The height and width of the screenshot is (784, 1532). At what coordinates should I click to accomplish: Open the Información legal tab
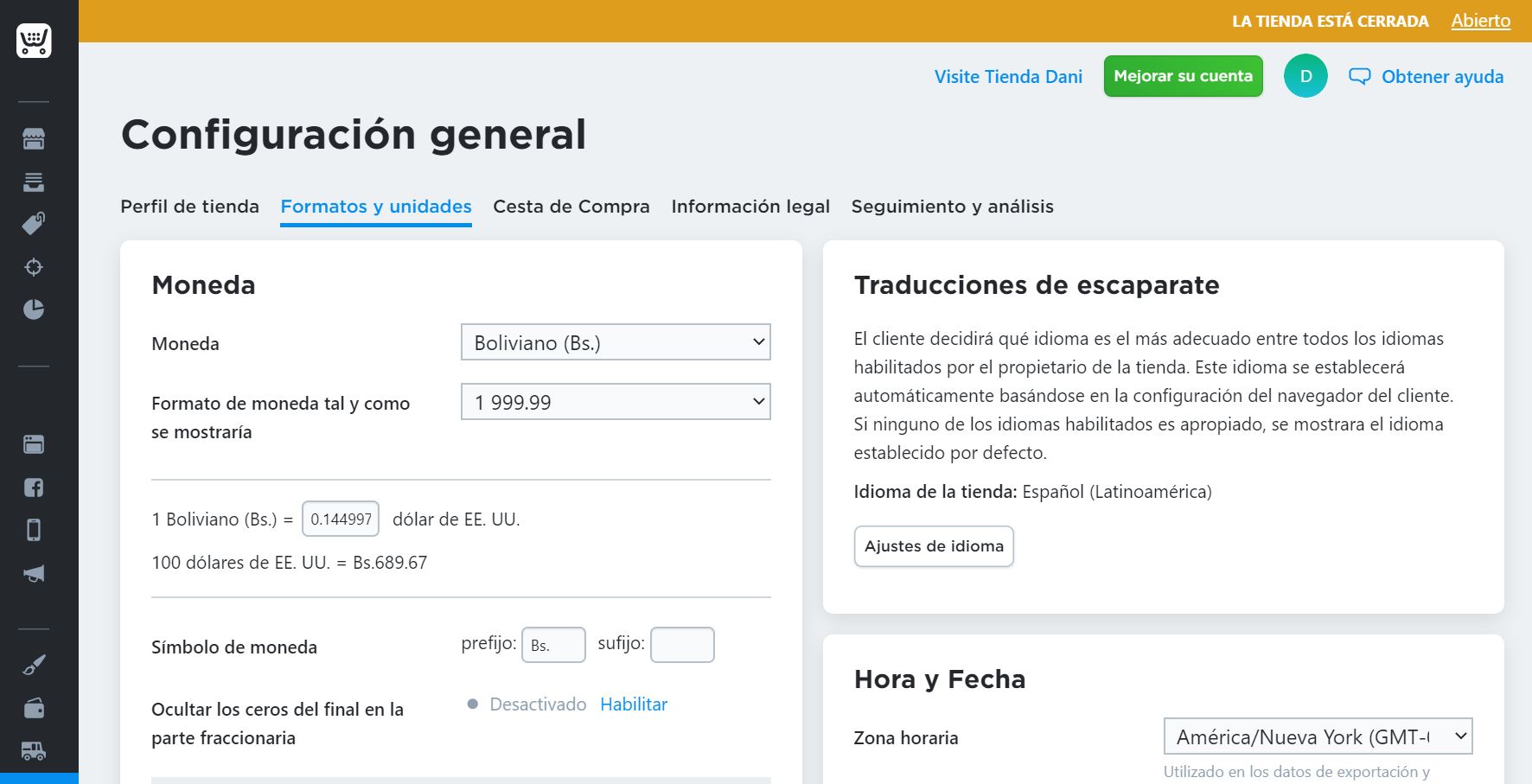(750, 207)
